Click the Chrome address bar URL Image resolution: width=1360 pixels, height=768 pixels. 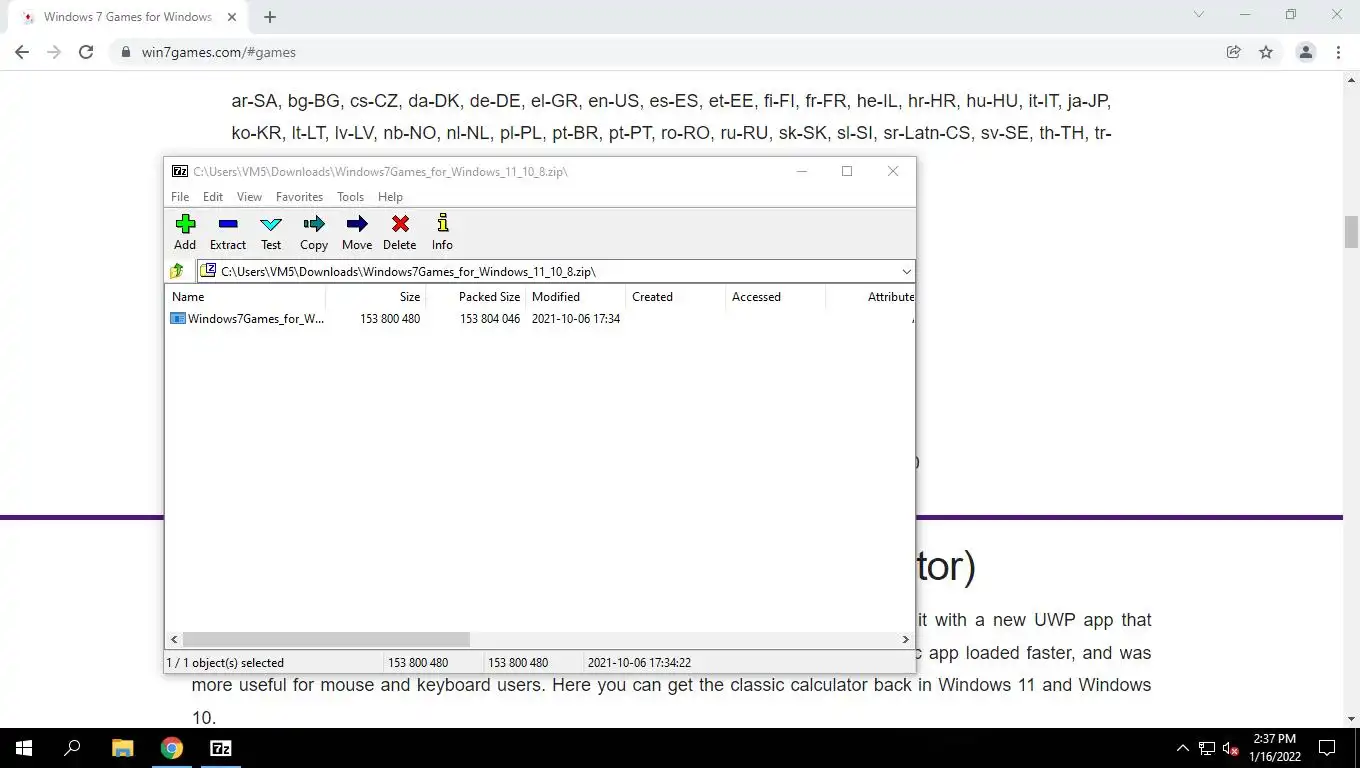(219, 52)
